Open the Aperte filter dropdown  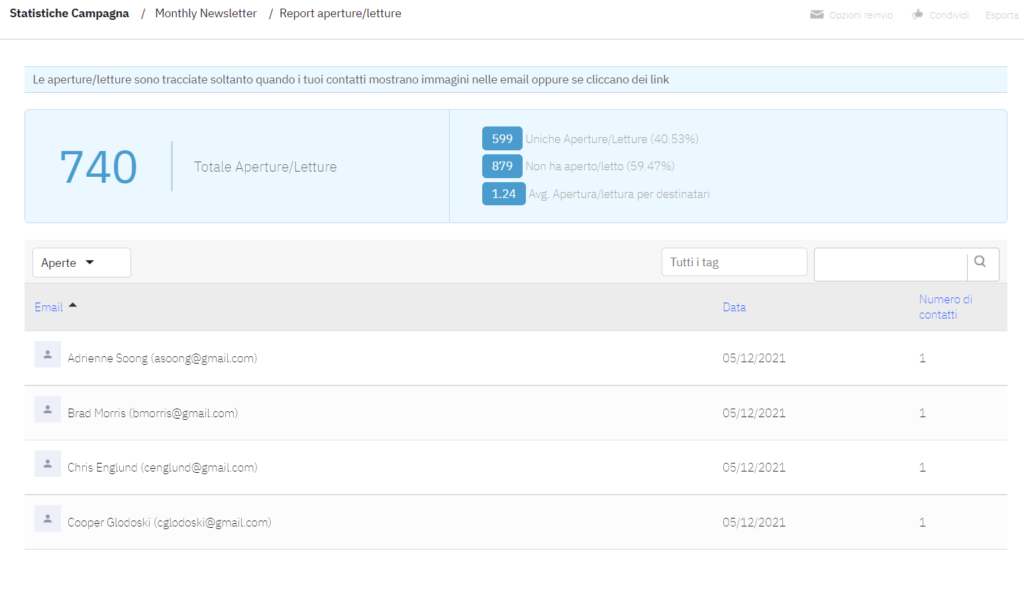pos(81,263)
